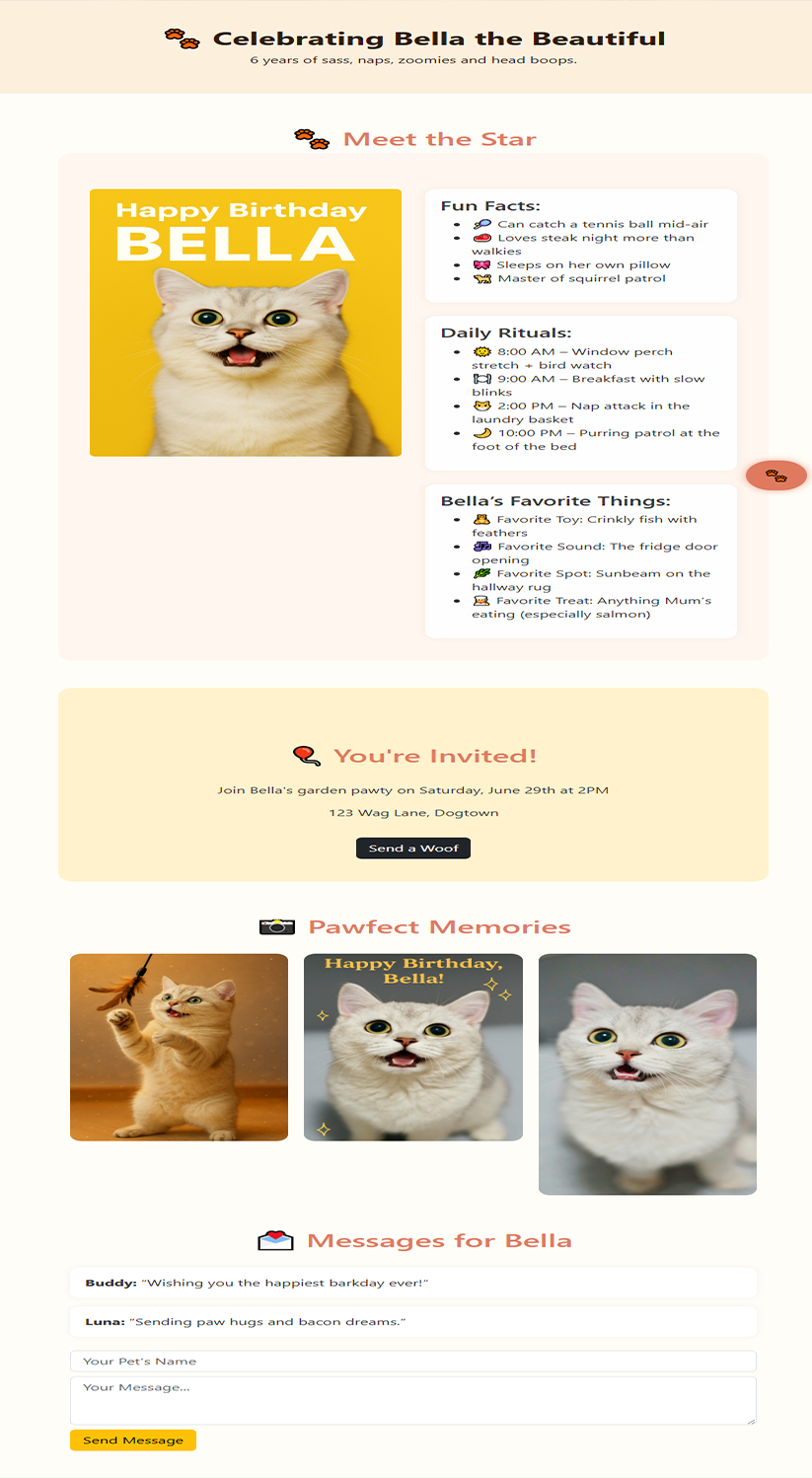Click the Bella's Favorite Things card heading
This screenshot has width=812, height=1478.
point(555,501)
